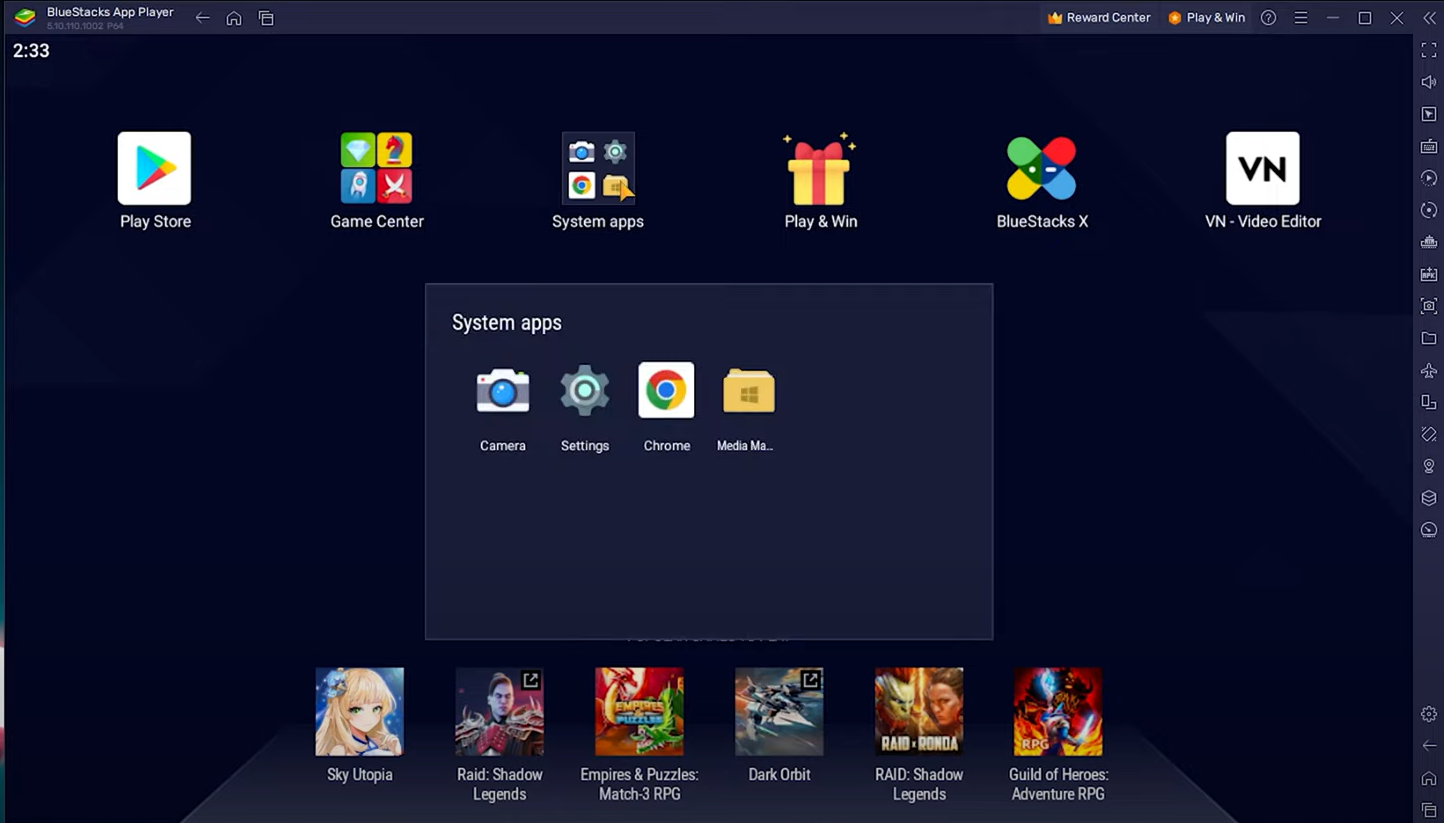This screenshot has height=823, width=1444.
Task: Enable airplane mode via the sidebar icon
Action: [x=1428, y=370]
